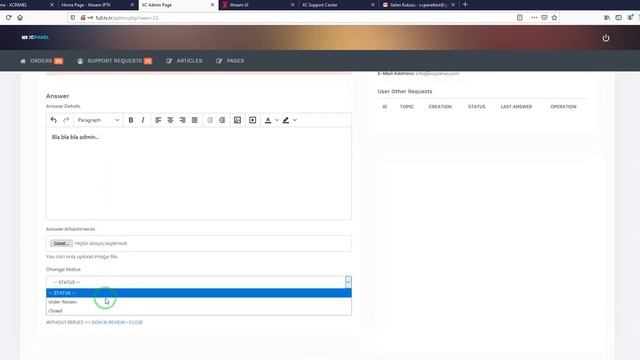Open the page actions three-dot menu

[x=534, y=18]
